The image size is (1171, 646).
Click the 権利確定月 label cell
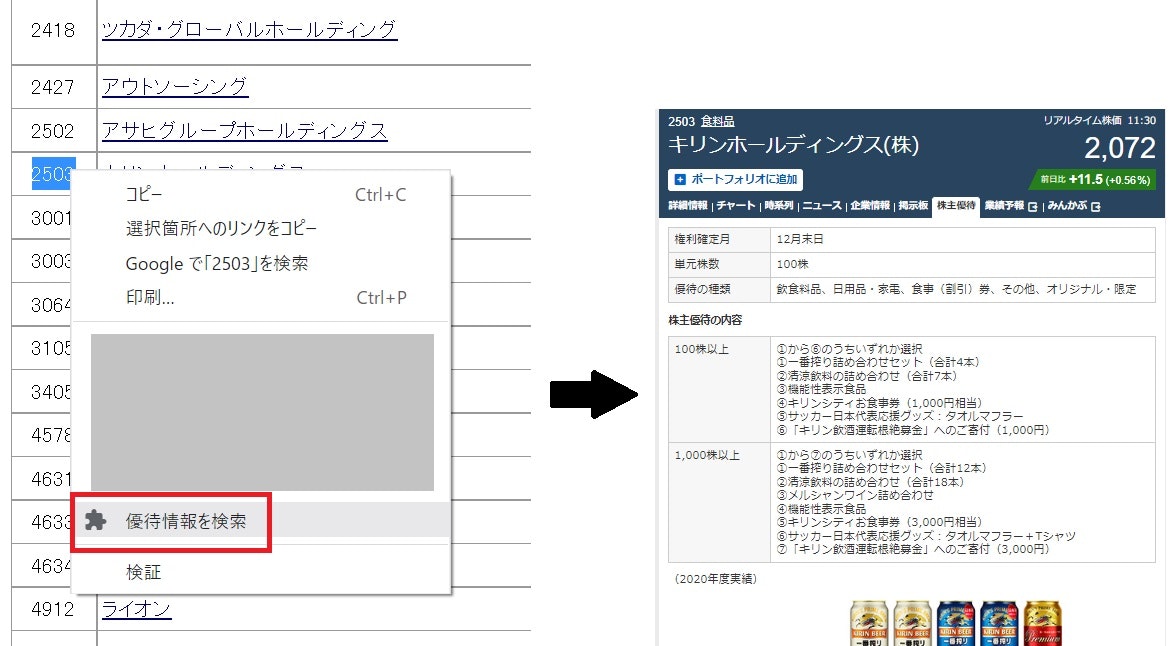[719, 239]
